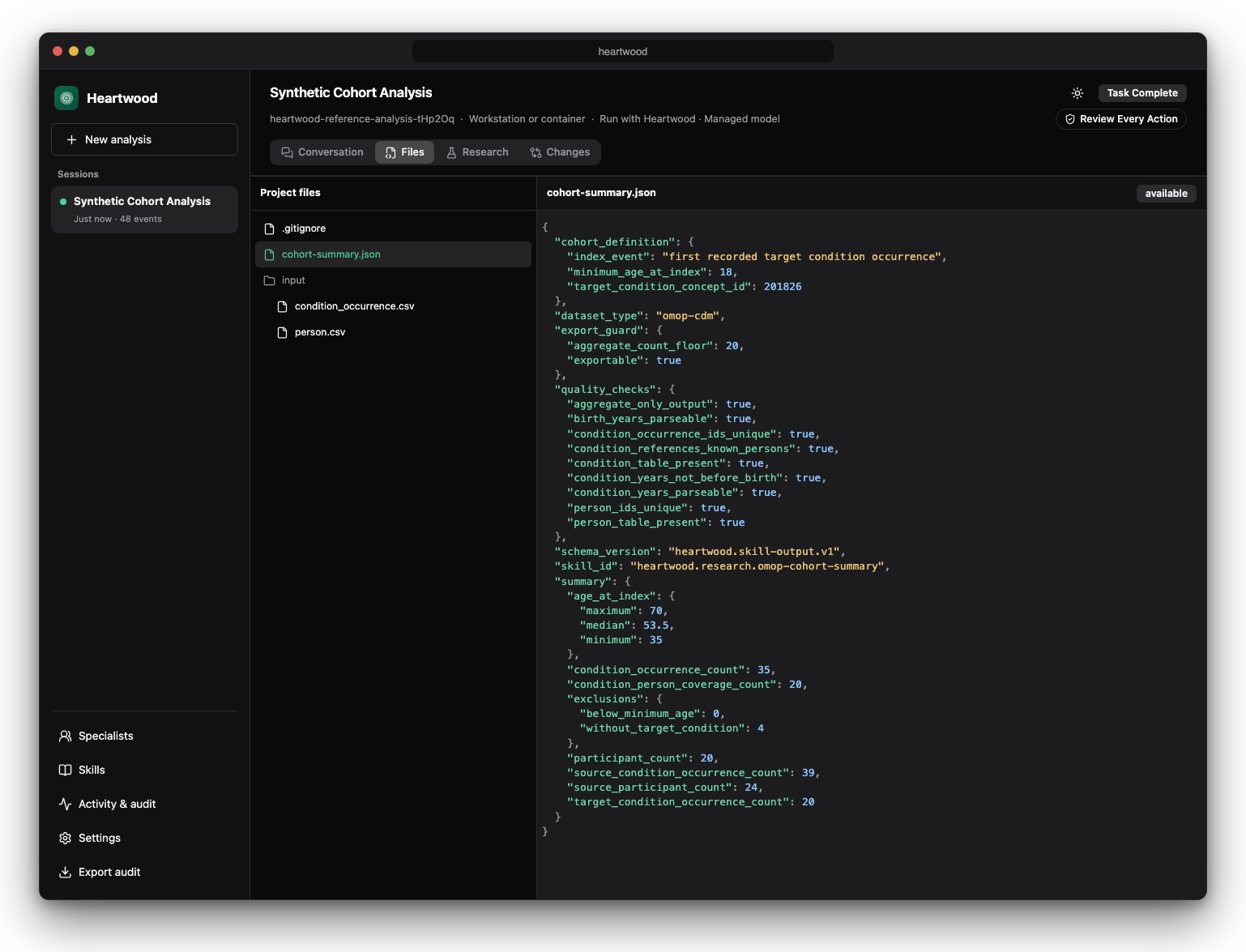Click the Review Every Action button
The width and height of the screenshot is (1246, 952).
[x=1121, y=119]
